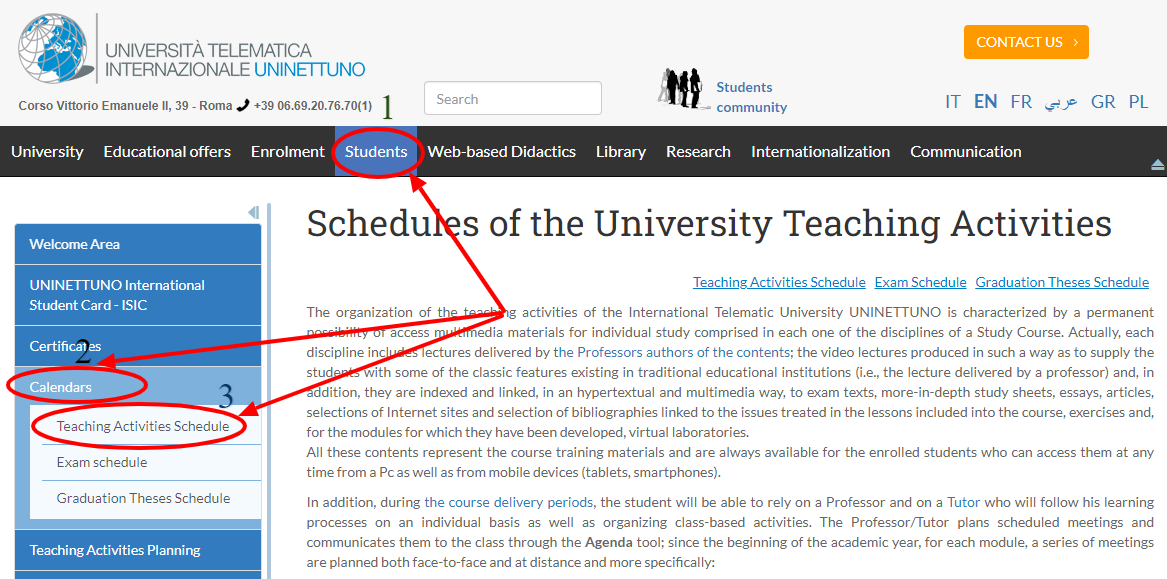Select the FR language option
1167x579 pixels.
click(x=1021, y=102)
